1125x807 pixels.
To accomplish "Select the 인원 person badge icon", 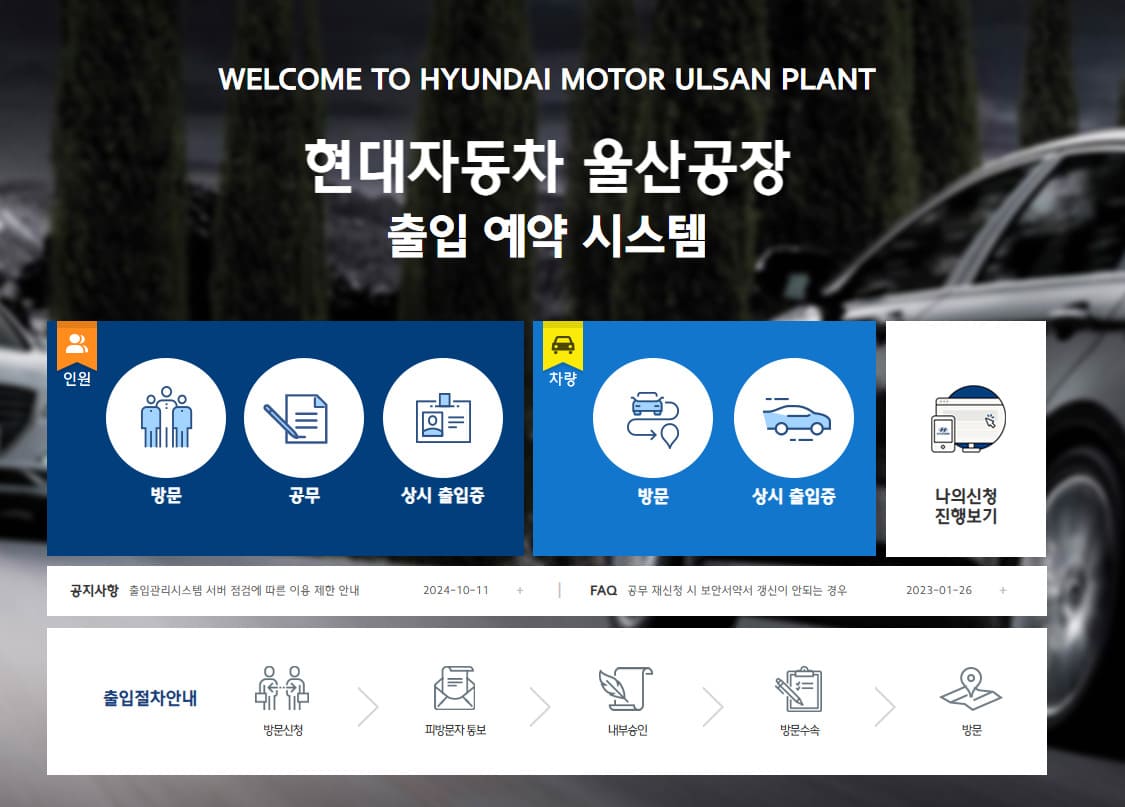I will pos(74,343).
